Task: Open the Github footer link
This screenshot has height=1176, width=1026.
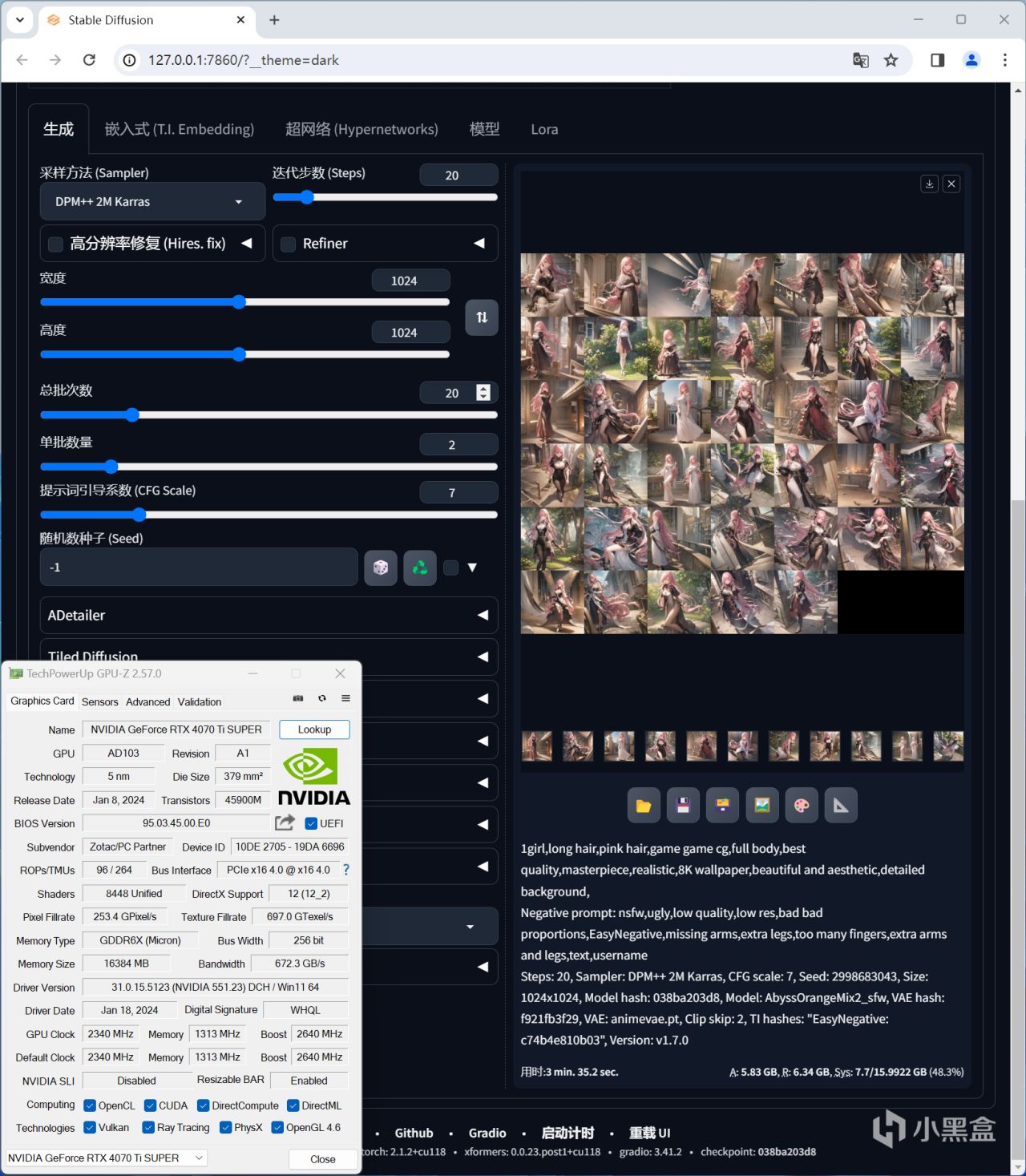Action: pyautogui.click(x=414, y=1133)
